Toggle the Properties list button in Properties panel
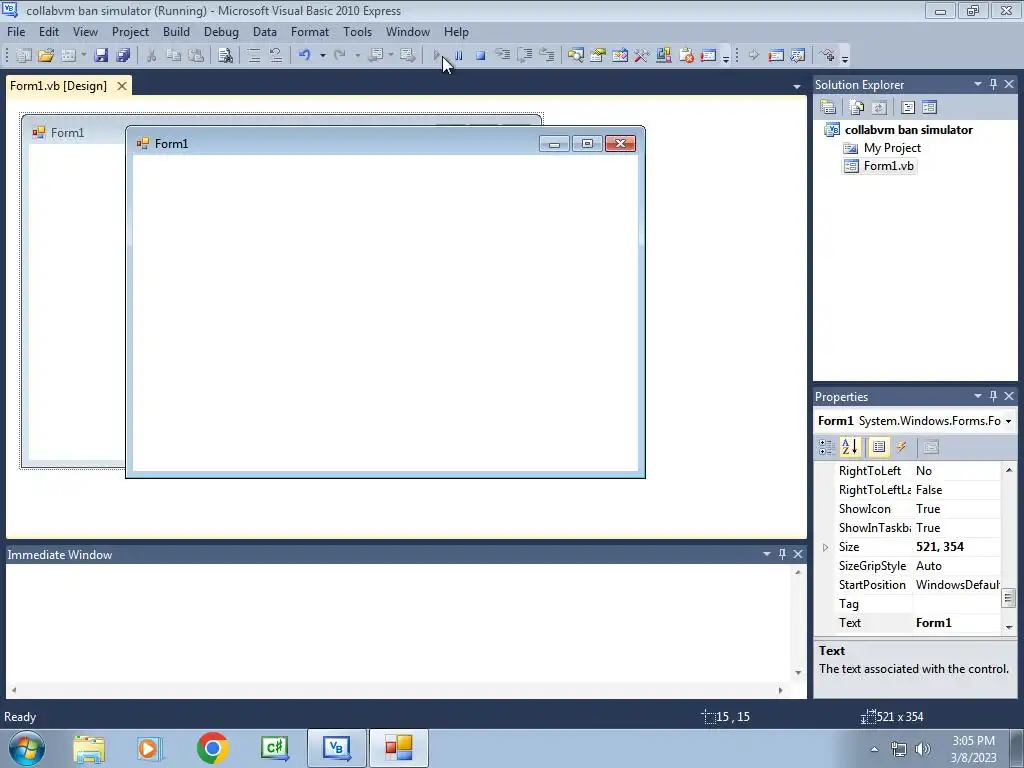The image size is (1024, 768). tap(879, 447)
